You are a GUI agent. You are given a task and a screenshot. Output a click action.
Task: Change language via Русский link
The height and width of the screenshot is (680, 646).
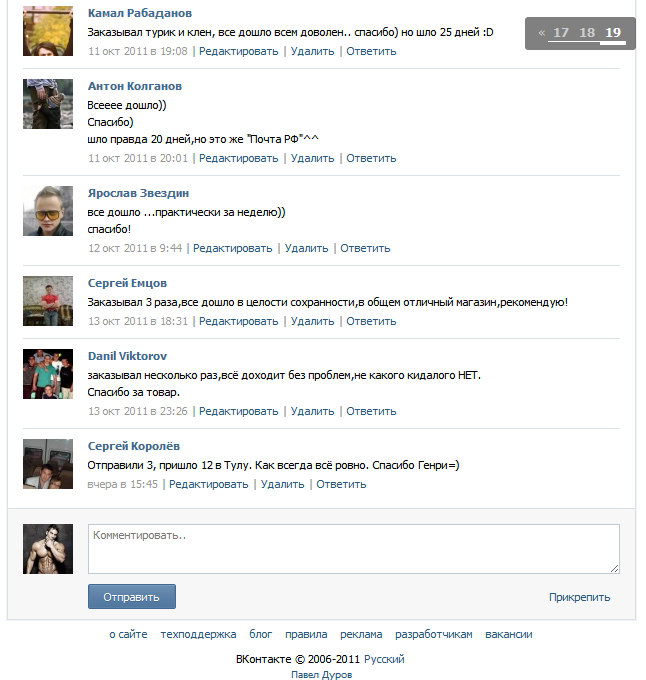(384, 659)
